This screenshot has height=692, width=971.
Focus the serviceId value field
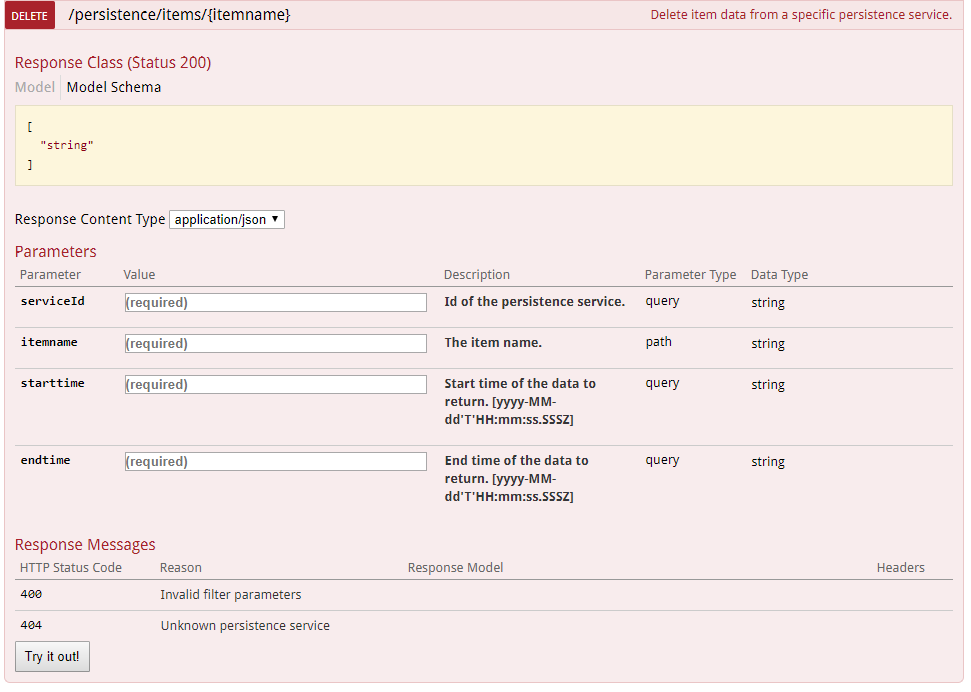(275, 302)
